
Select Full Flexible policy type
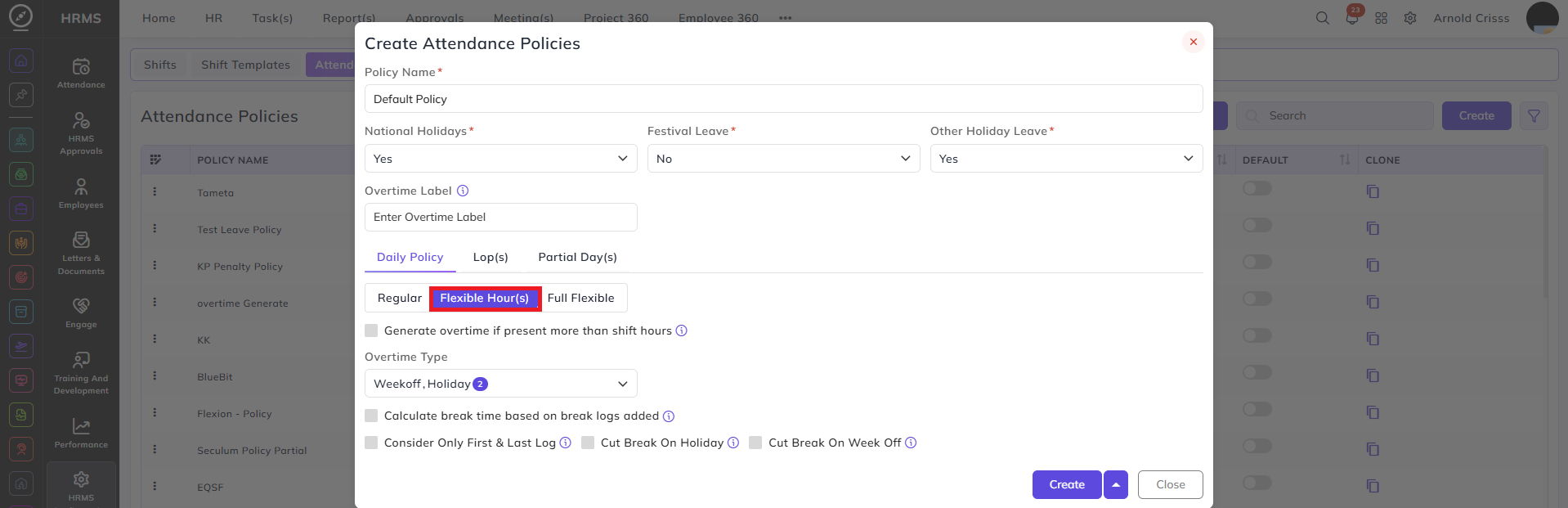(x=581, y=298)
